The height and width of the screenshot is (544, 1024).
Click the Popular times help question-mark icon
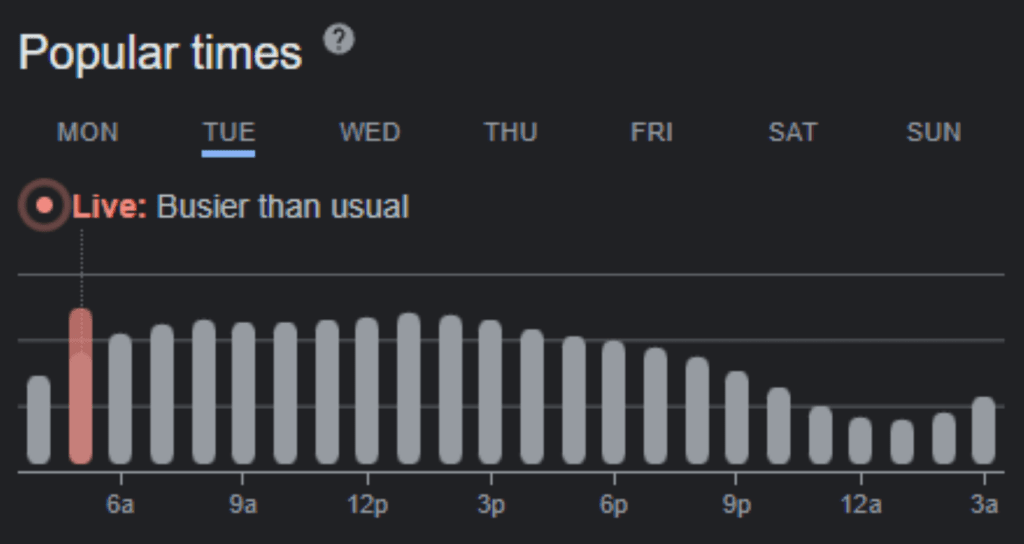click(339, 40)
